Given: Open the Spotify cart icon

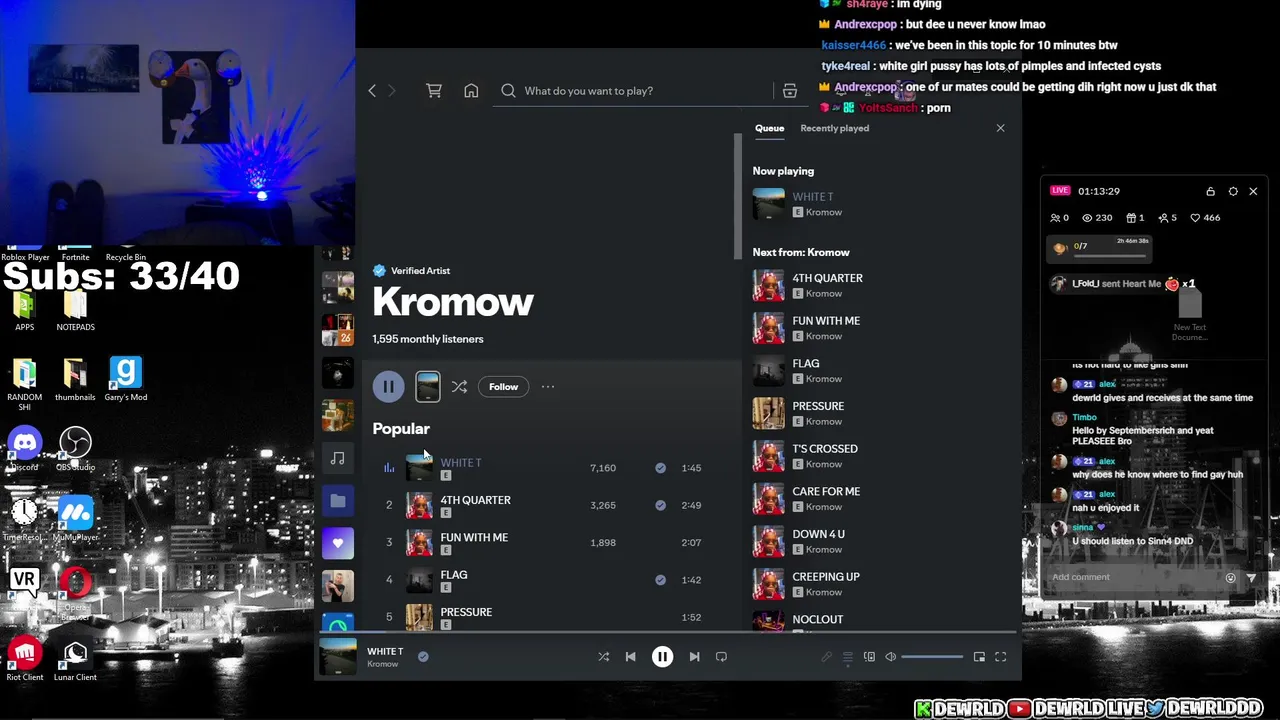Looking at the screenshot, I should tap(434, 91).
